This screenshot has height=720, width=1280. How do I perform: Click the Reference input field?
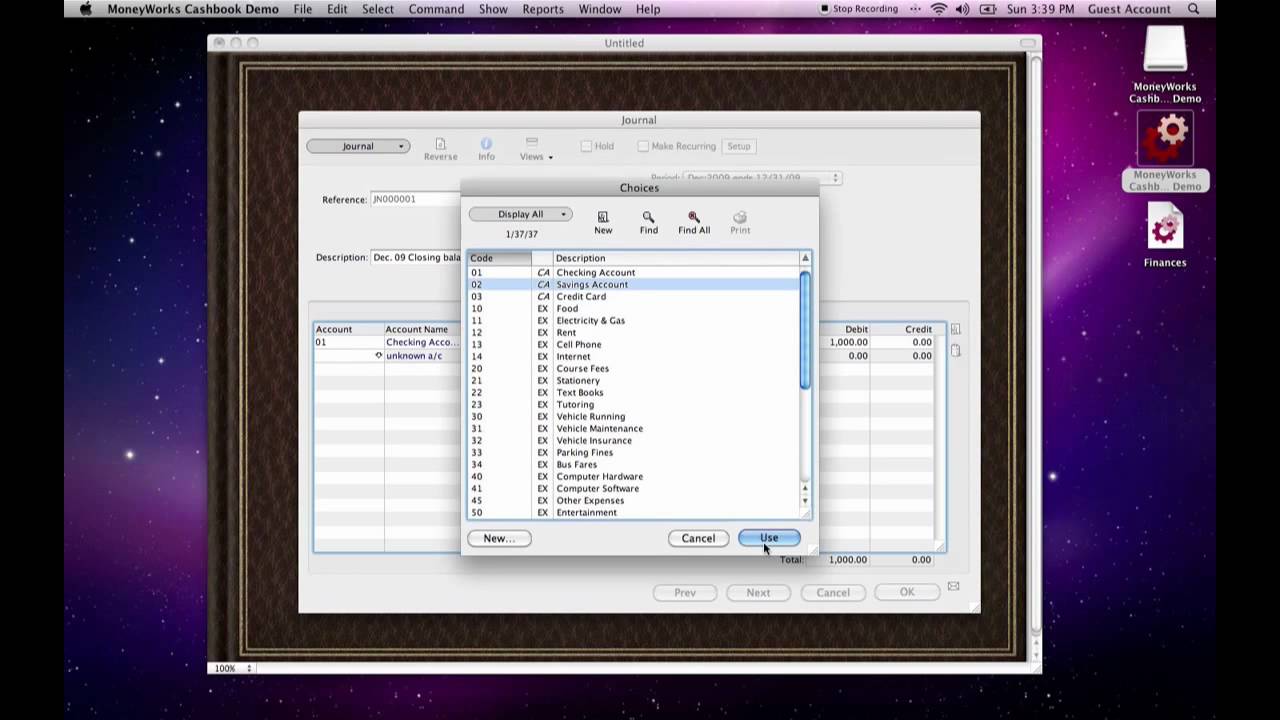(x=415, y=199)
